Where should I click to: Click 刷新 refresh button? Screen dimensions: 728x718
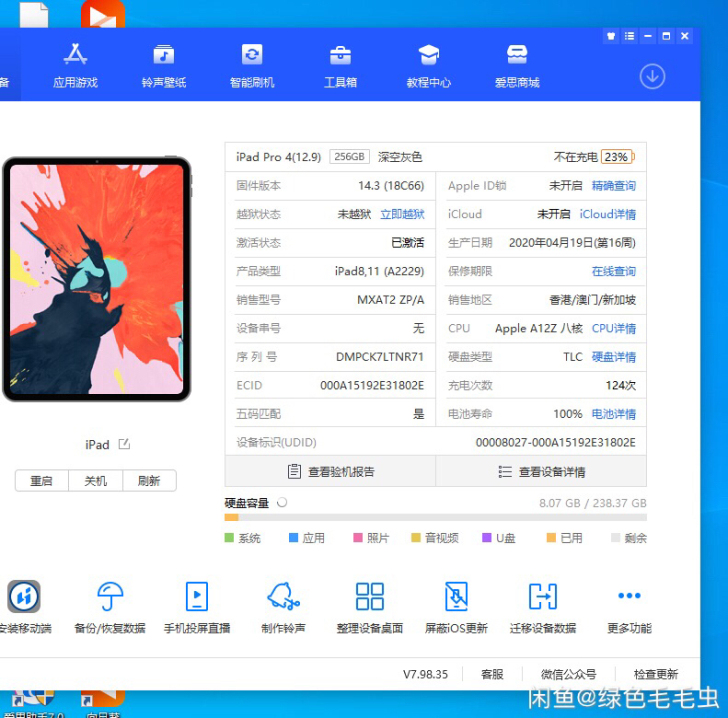149,481
